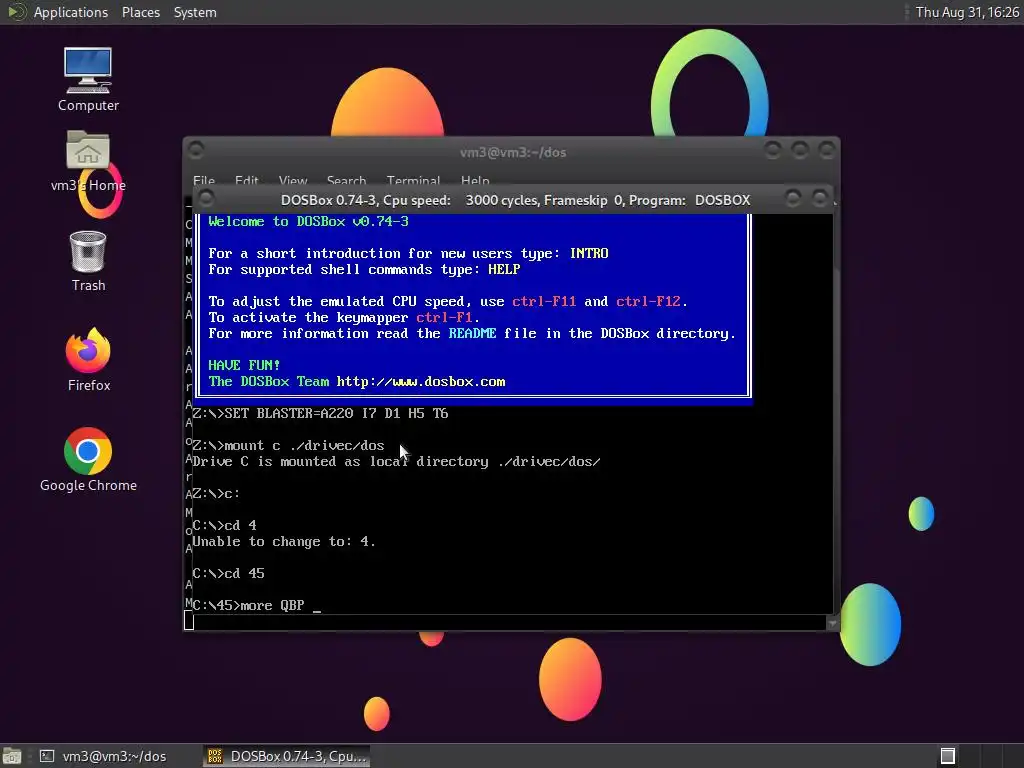Click the terminal window menu button in the title bar

[x=196, y=151]
